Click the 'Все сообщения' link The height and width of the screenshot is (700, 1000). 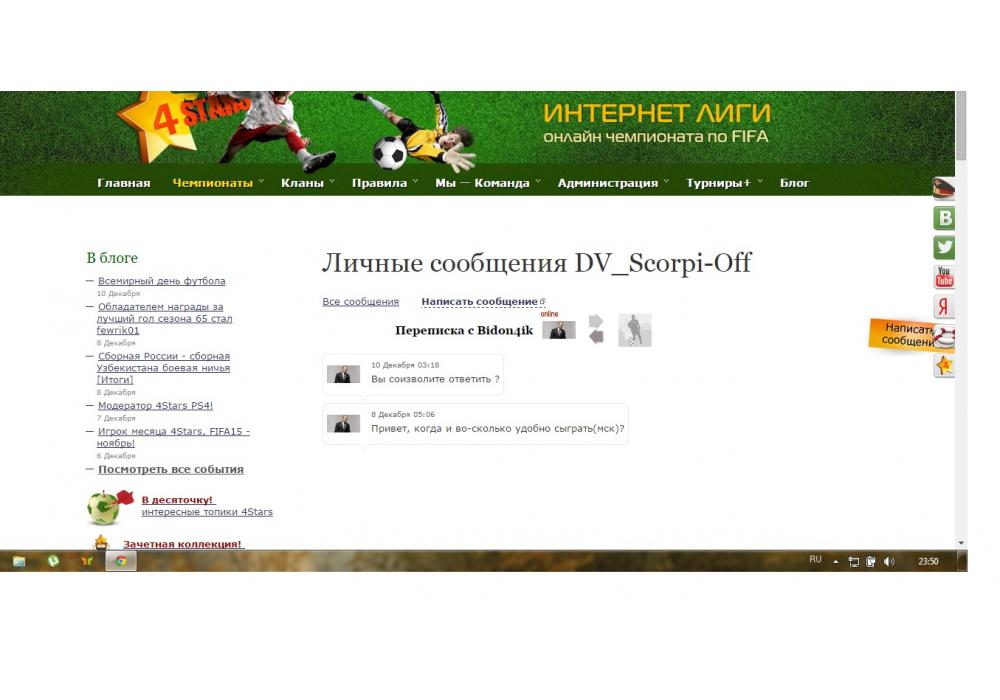(360, 302)
